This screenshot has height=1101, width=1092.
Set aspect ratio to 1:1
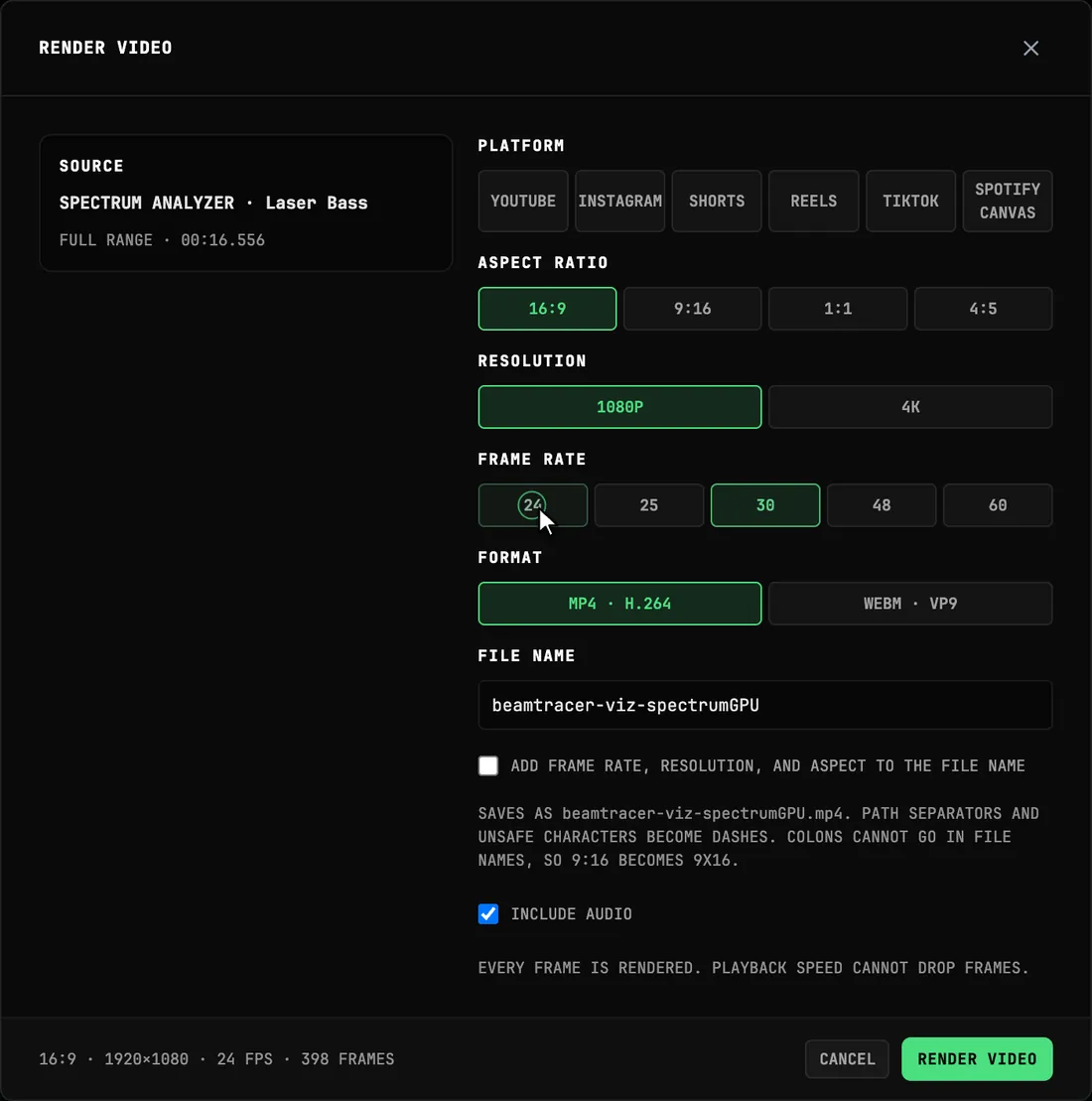838,308
